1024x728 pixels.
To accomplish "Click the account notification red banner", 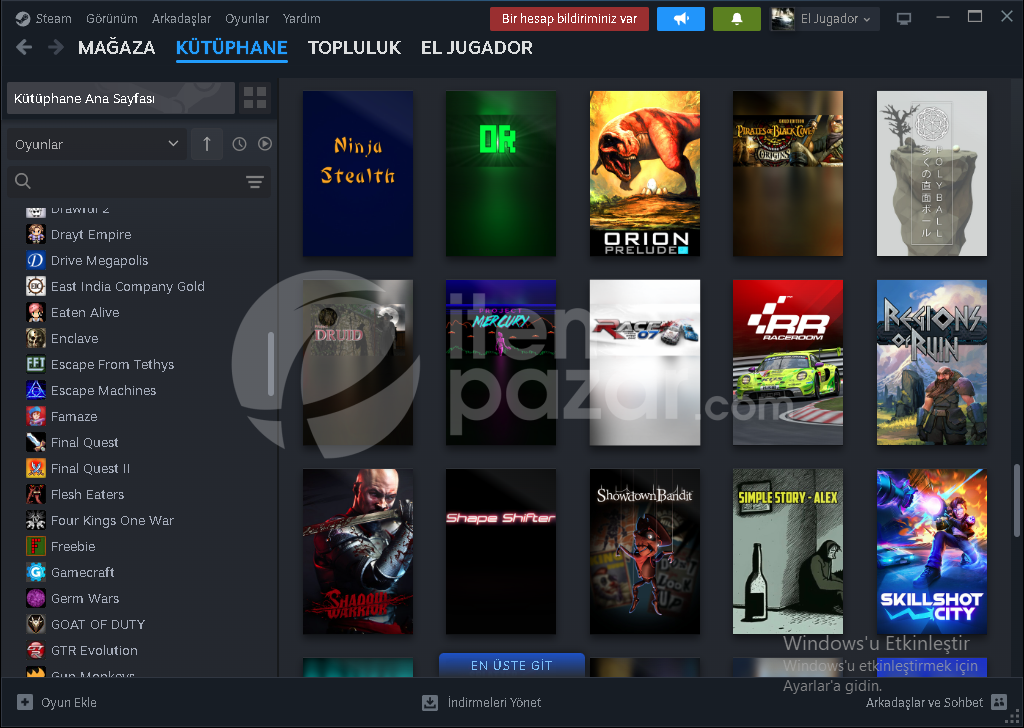I will [x=569, y=19].
